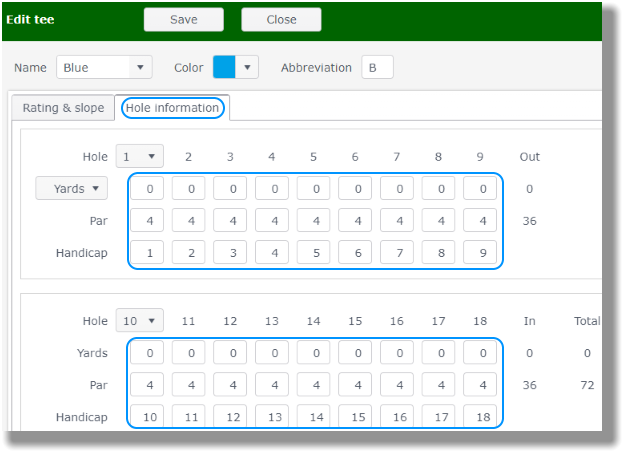The height and width of the screenshot is (453, 624).
Task: Save the tee edits
Action: tap(183, 20)
